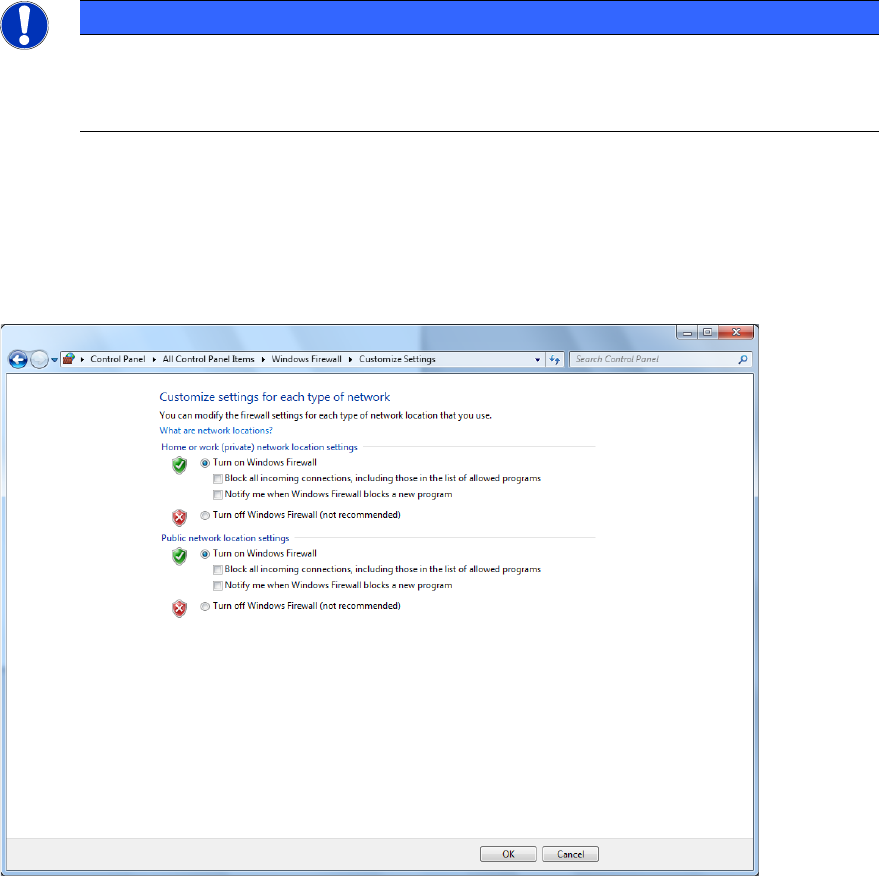Click the blue exclamation notice icon
The image size is (879, 876).
point(24,25)
